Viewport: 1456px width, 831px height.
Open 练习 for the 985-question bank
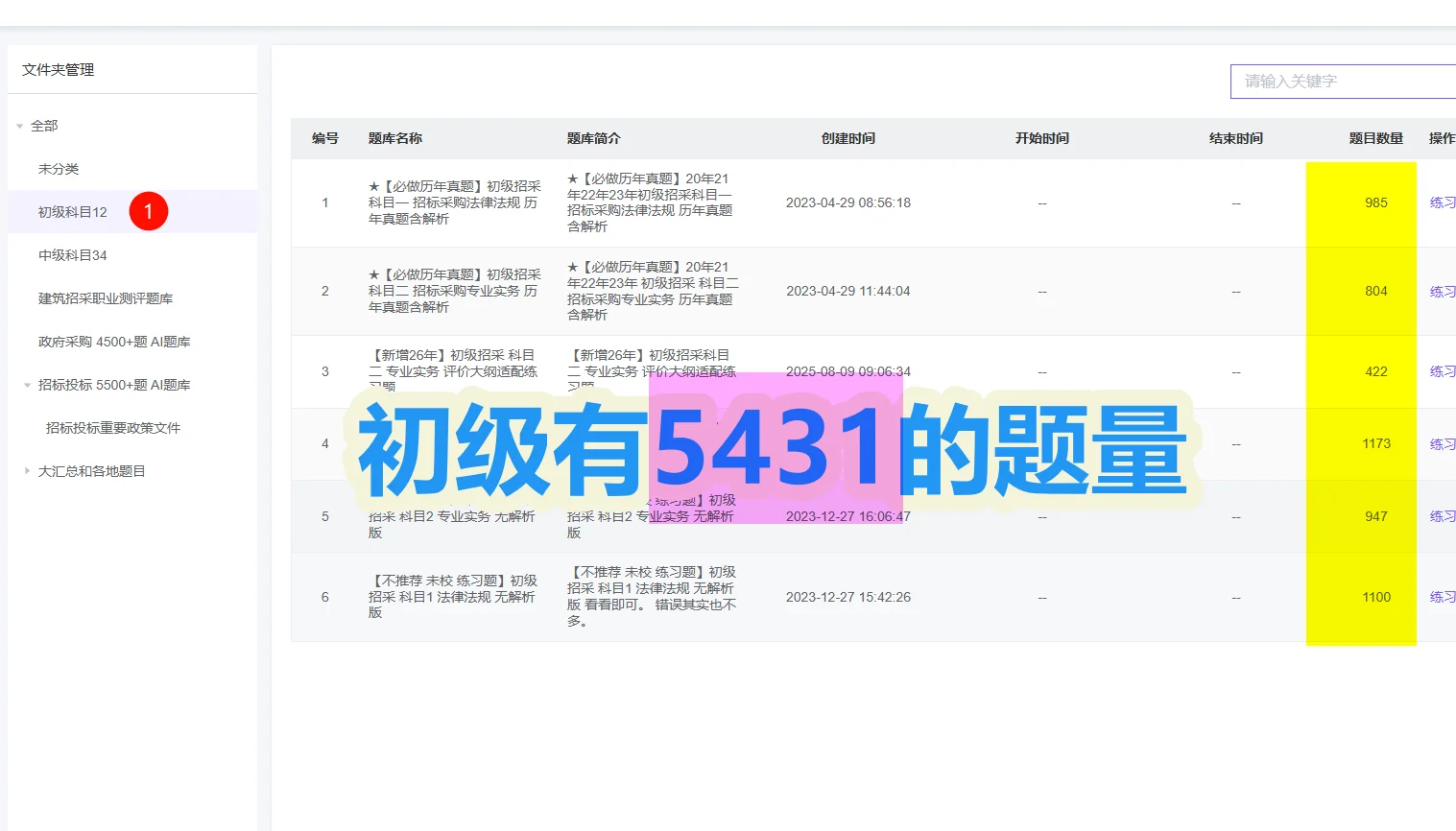point(1442,202)
